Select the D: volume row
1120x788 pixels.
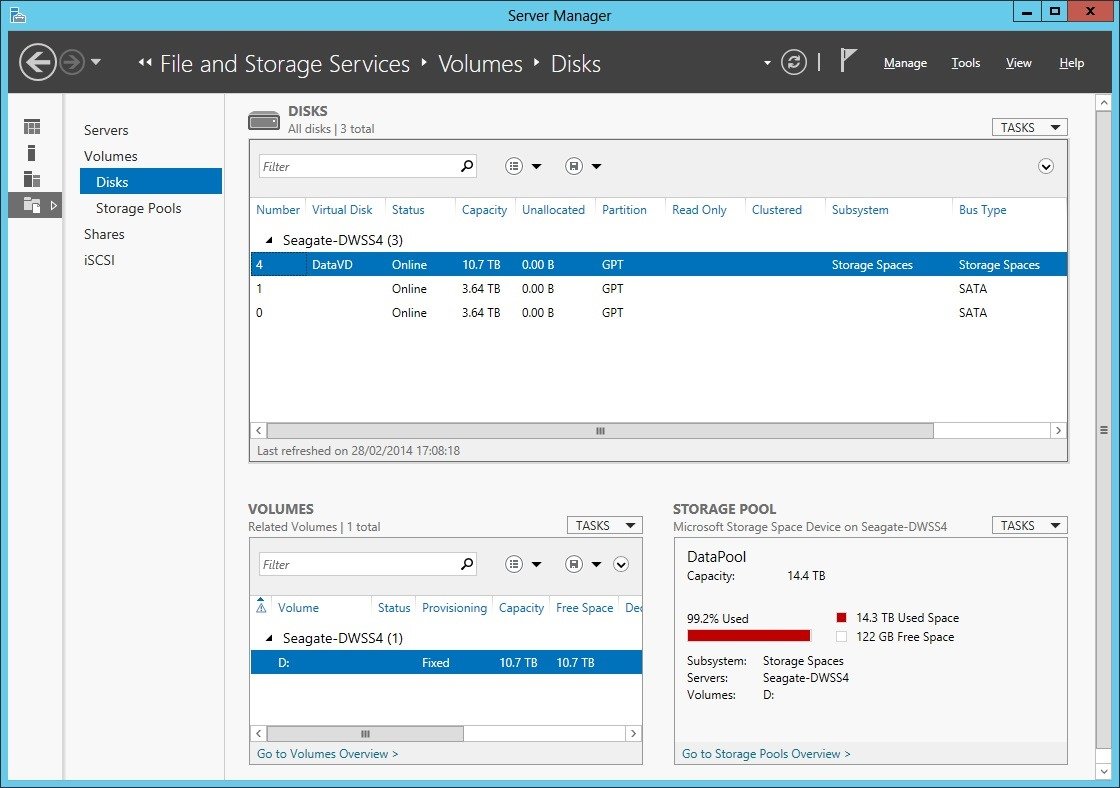tap(446, 662)
